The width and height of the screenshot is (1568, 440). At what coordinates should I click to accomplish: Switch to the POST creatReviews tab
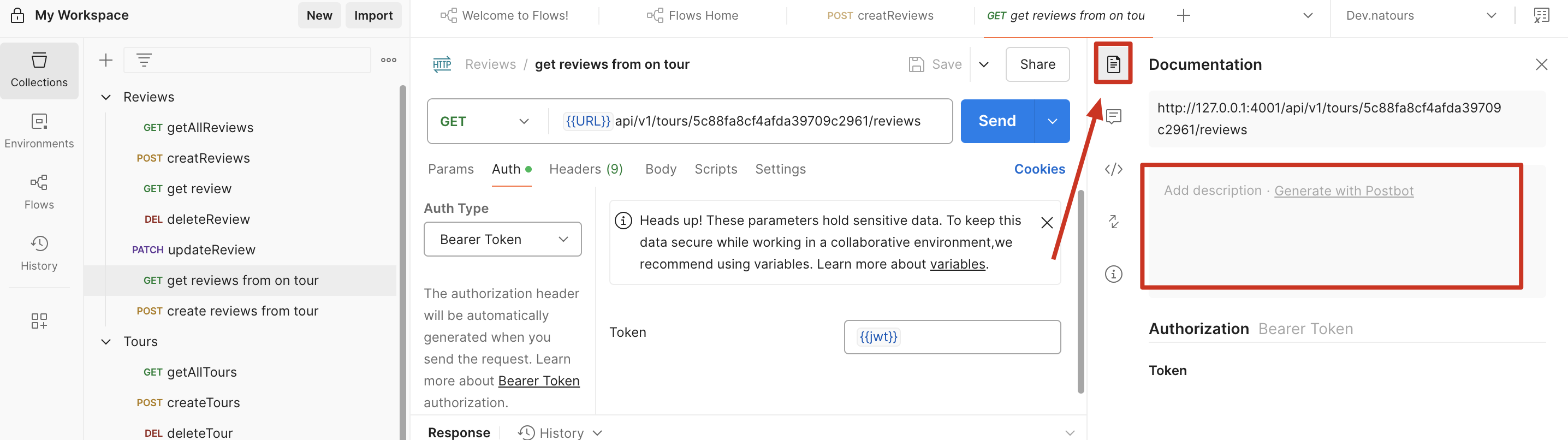(880, 16)
